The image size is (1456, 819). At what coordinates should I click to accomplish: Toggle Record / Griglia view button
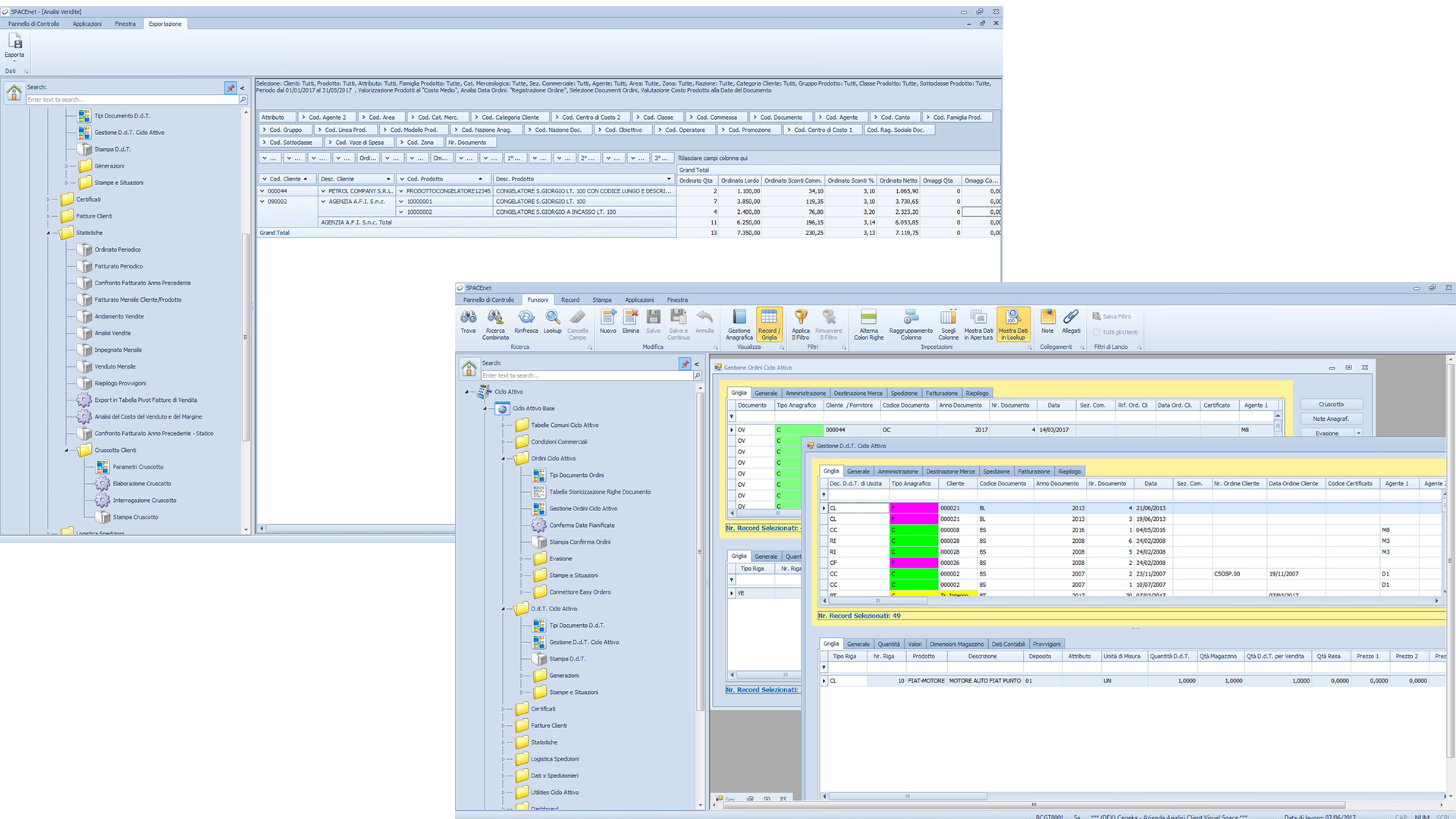769,324
